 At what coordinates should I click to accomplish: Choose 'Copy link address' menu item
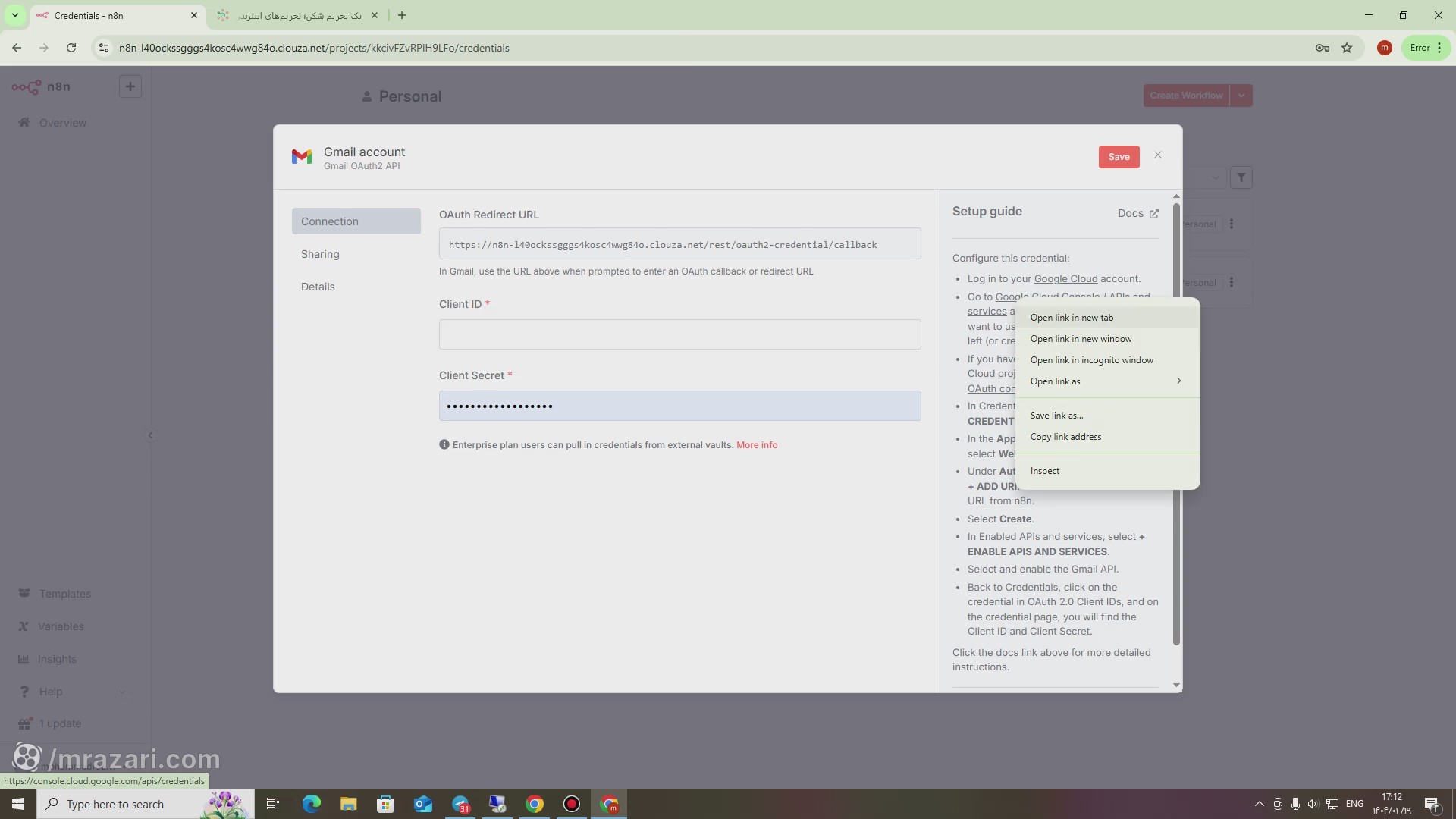(1065, 437)
